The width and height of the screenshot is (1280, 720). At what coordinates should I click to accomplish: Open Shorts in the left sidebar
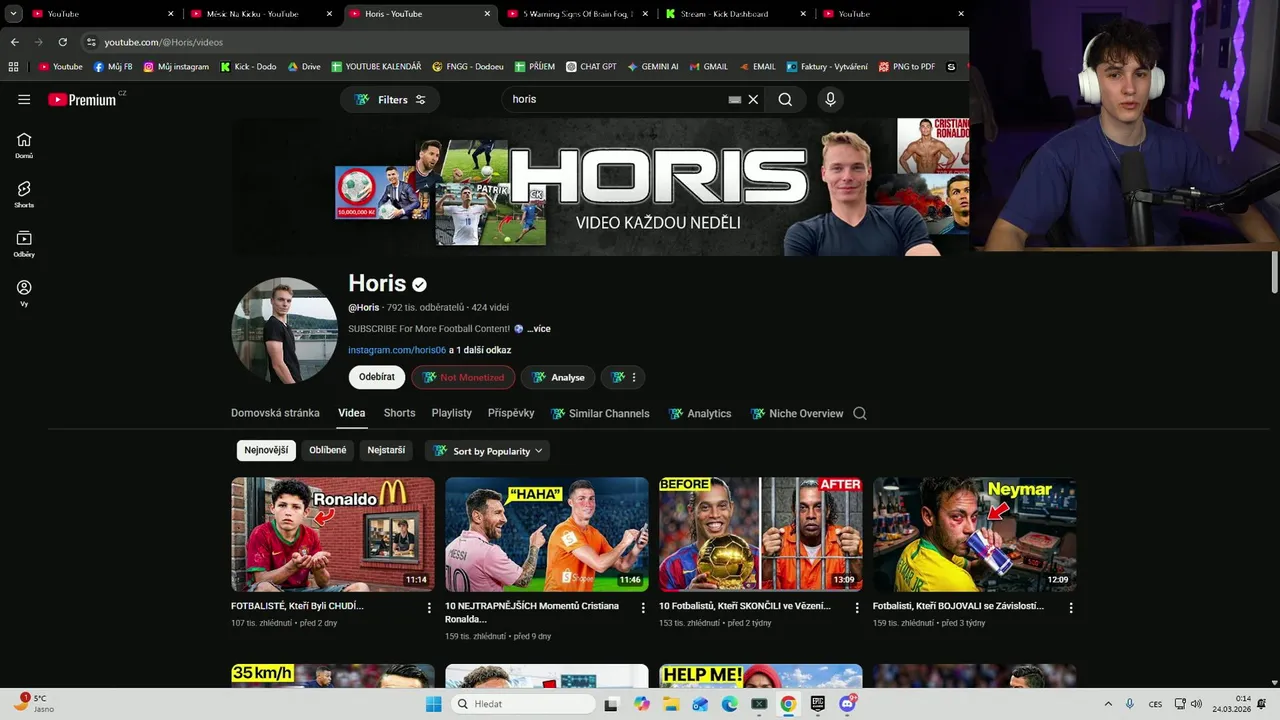click(24, 194)
